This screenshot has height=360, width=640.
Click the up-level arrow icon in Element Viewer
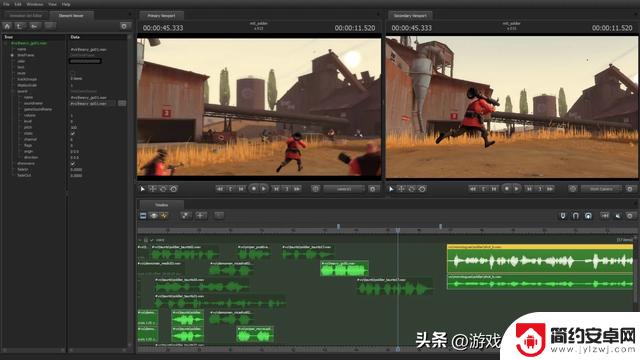(20, 26)
